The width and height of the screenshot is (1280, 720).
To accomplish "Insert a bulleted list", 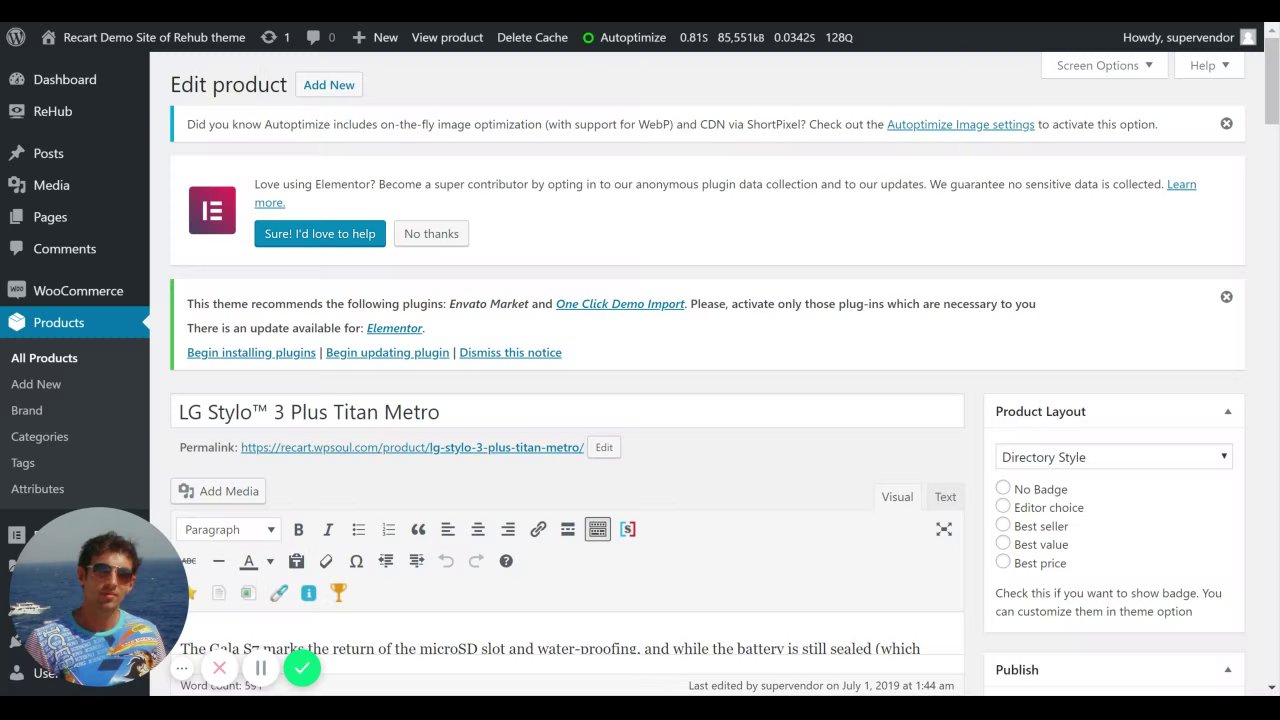I will coord(358,529).
